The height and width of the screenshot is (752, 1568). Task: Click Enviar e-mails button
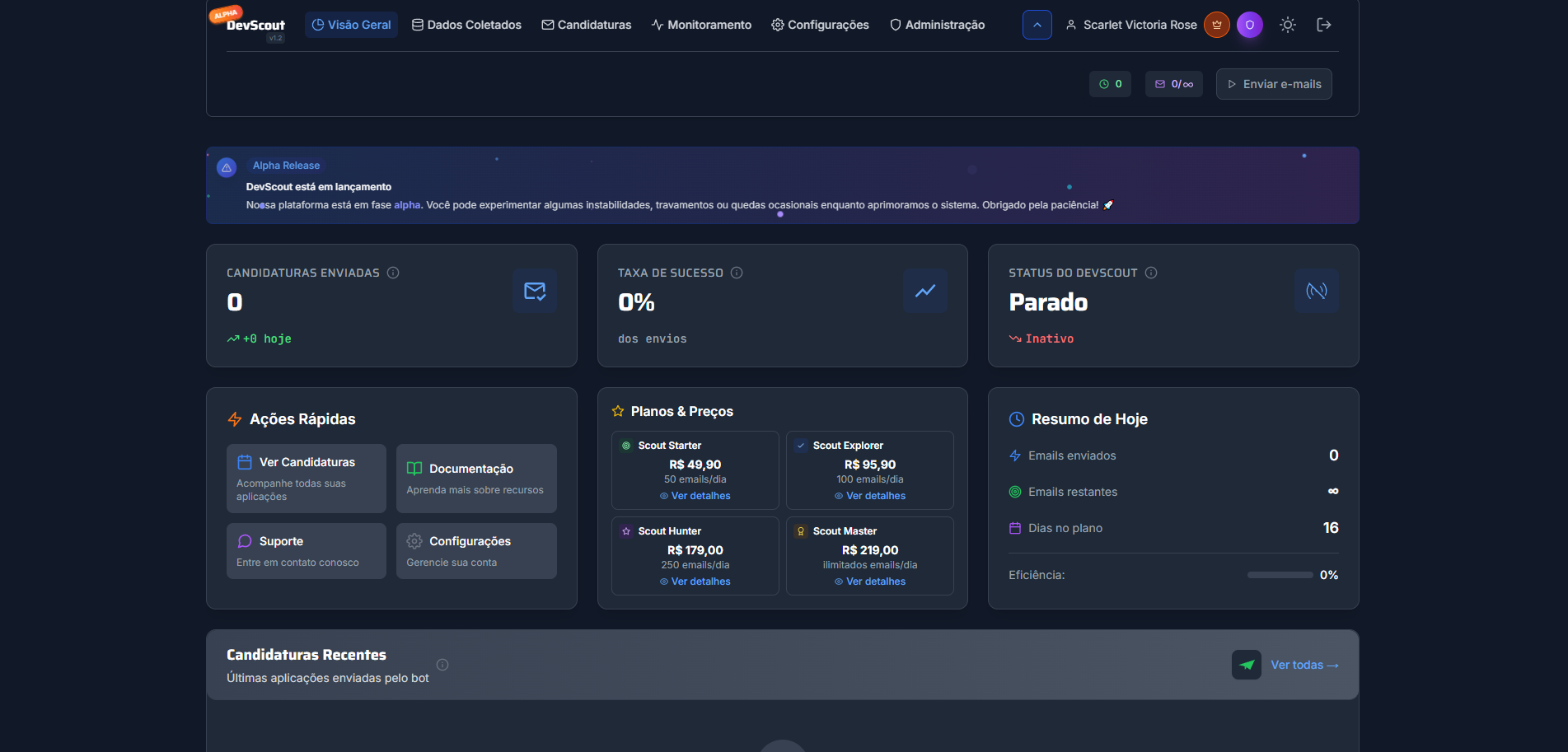click(1274, 84)
